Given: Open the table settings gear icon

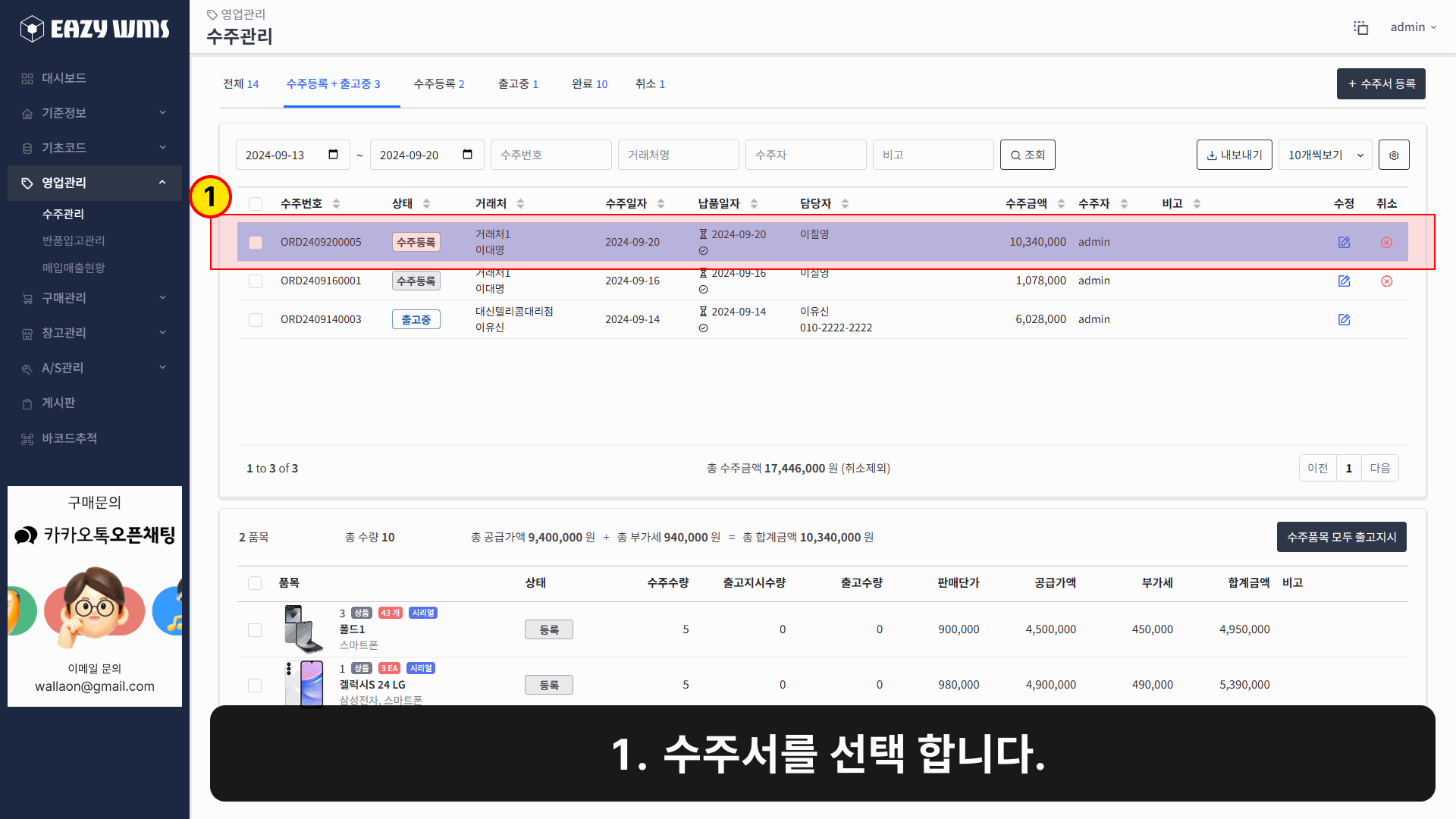Looking at the screenshot, I should pos(1394,155).
